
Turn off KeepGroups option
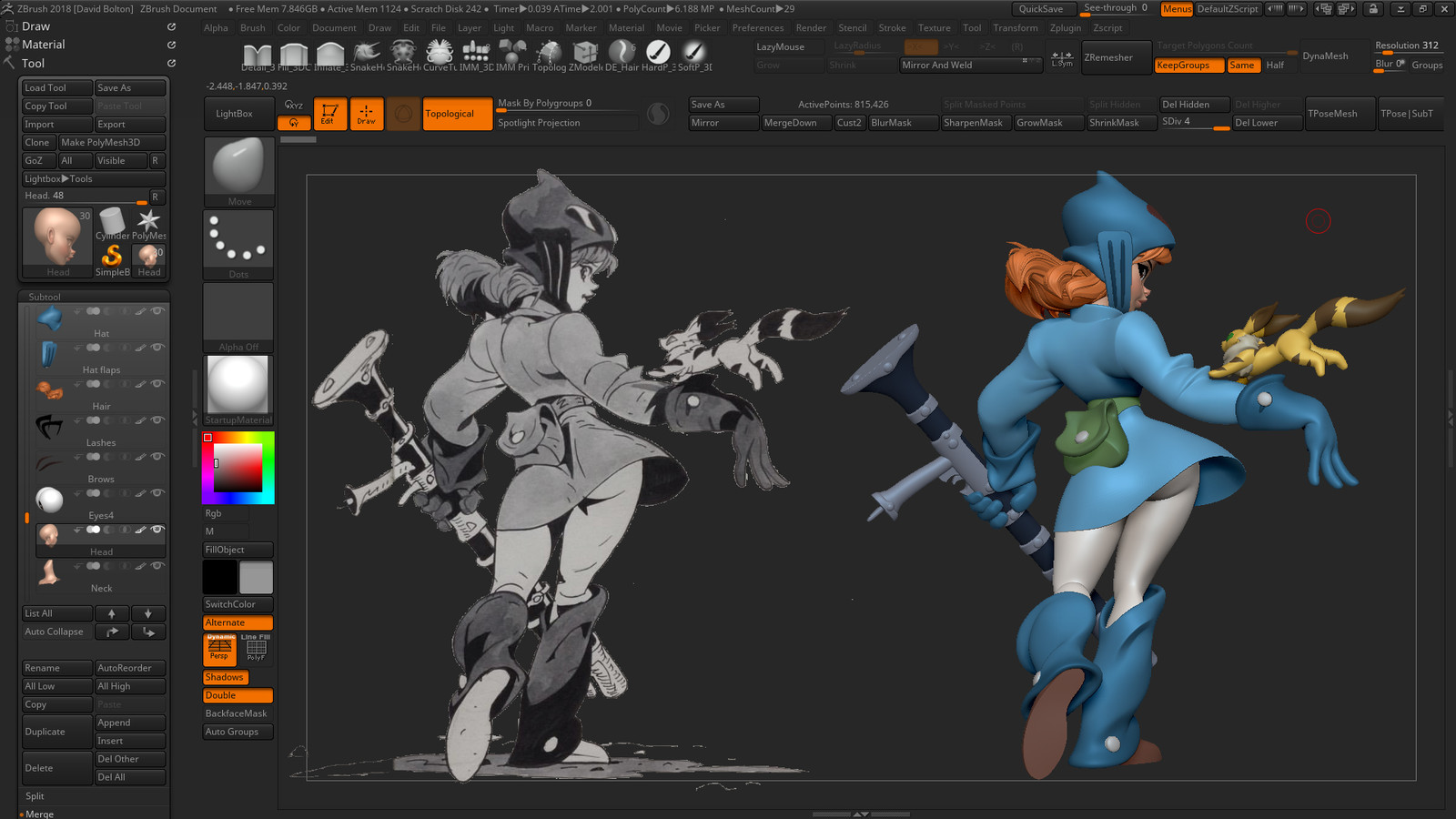[x=1188, y=66]
